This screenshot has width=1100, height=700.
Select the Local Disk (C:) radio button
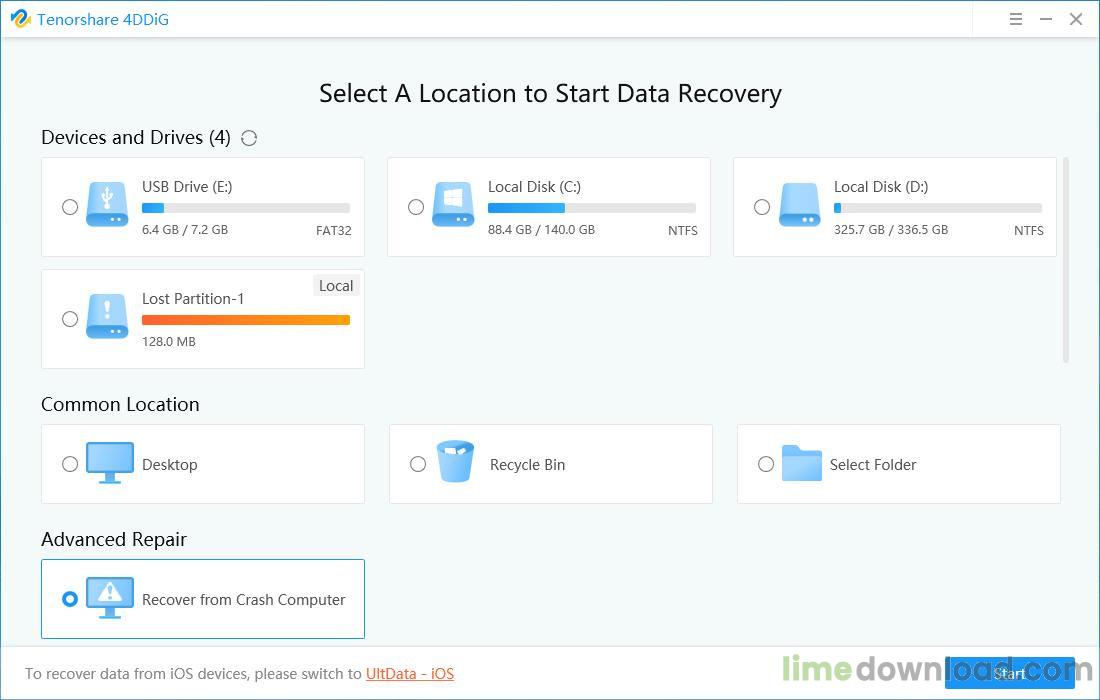tap(416, 207)
